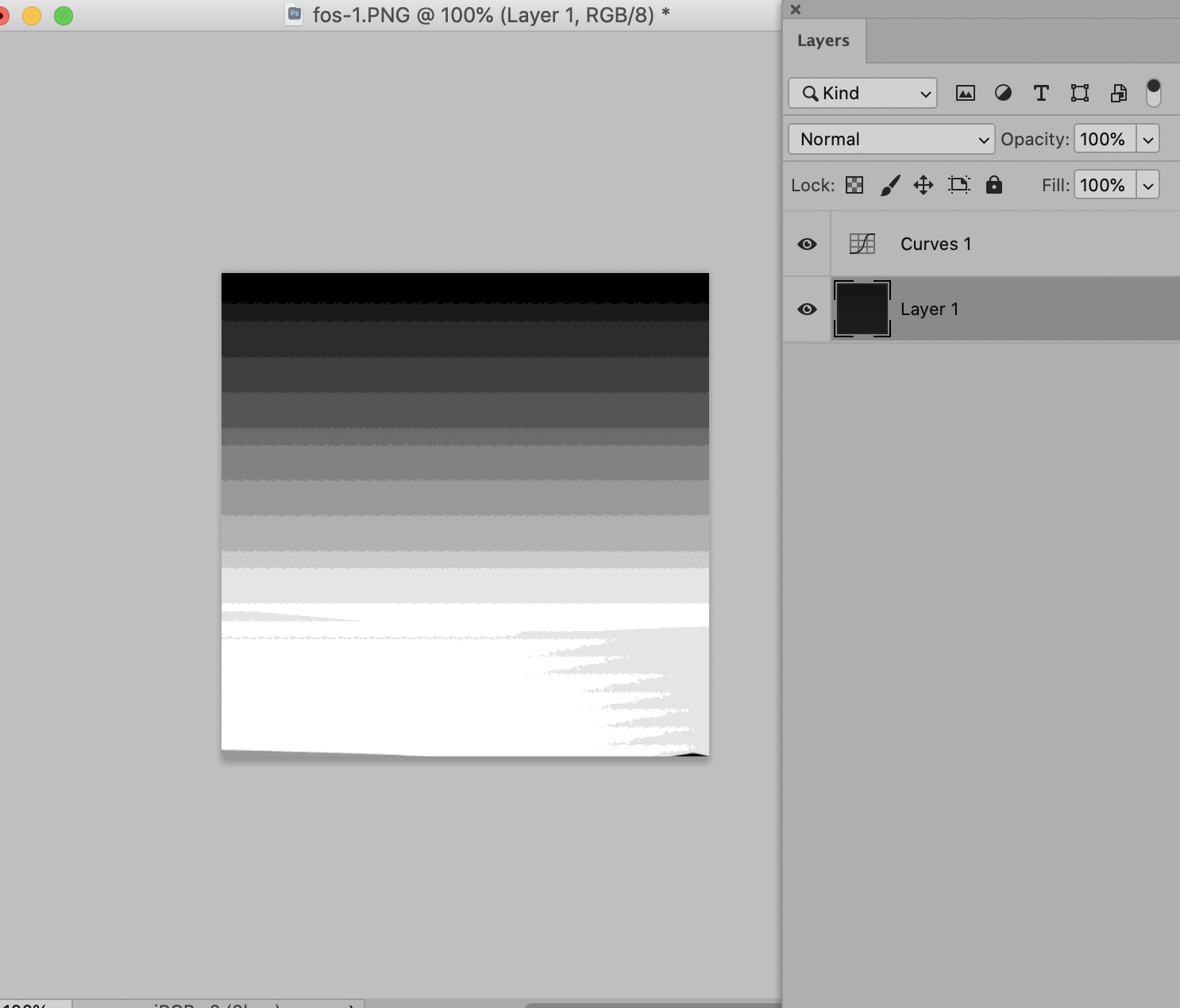Enable lock all icon

(993, 184)
